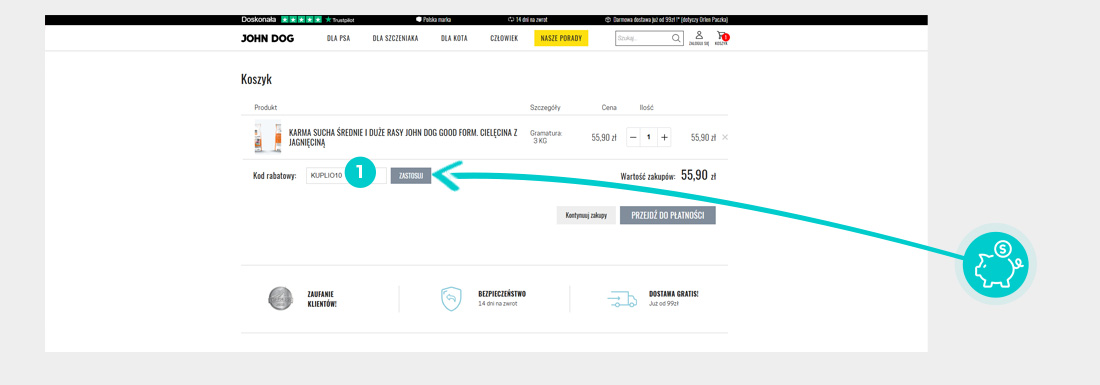The image size is (1100, 385).
Task: Open NASZE PORADY yellow menu item
Action: [561, 39]
